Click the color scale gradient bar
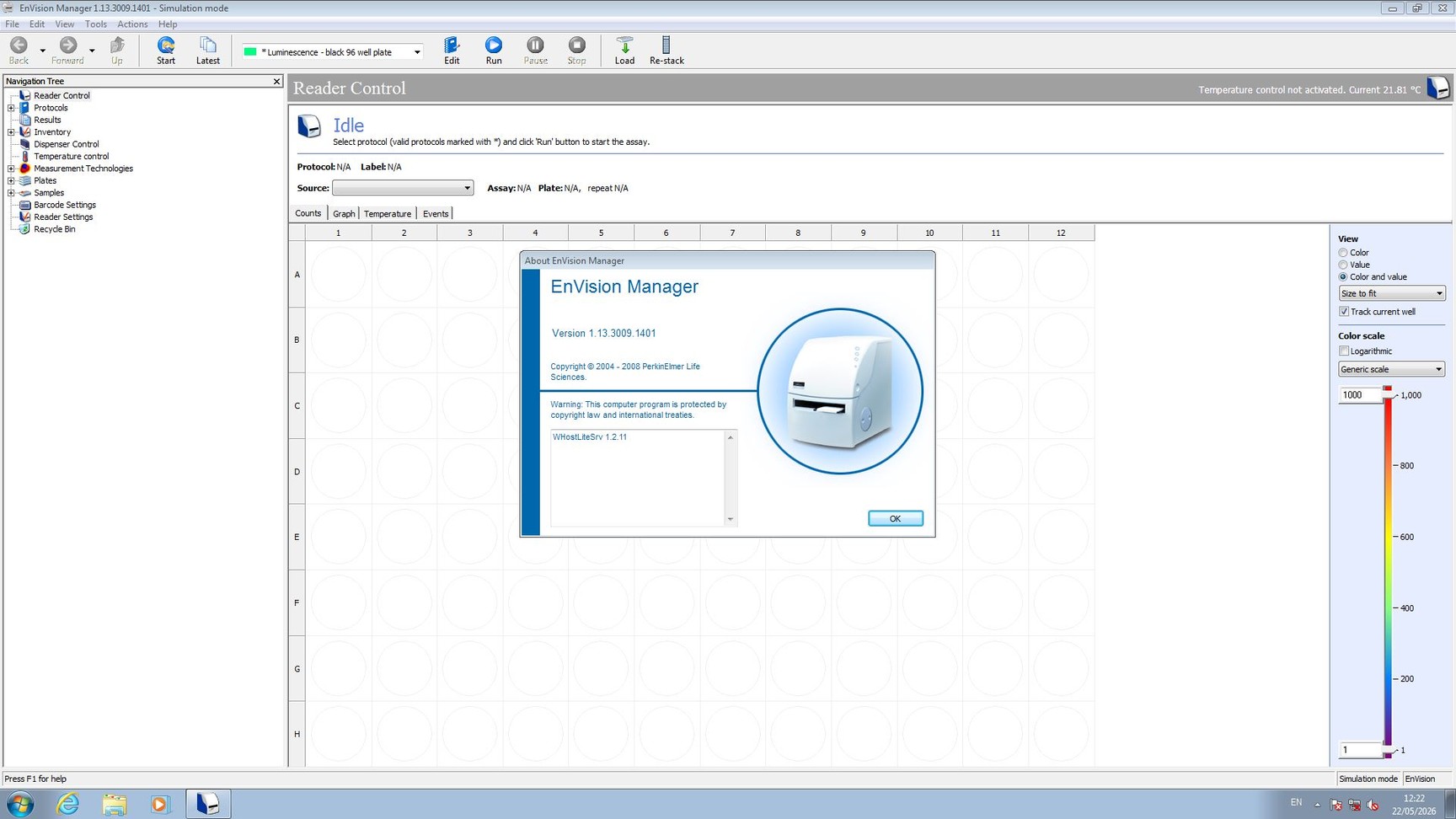Screen dimensions: 1456x819 (x=1387, y=571)
